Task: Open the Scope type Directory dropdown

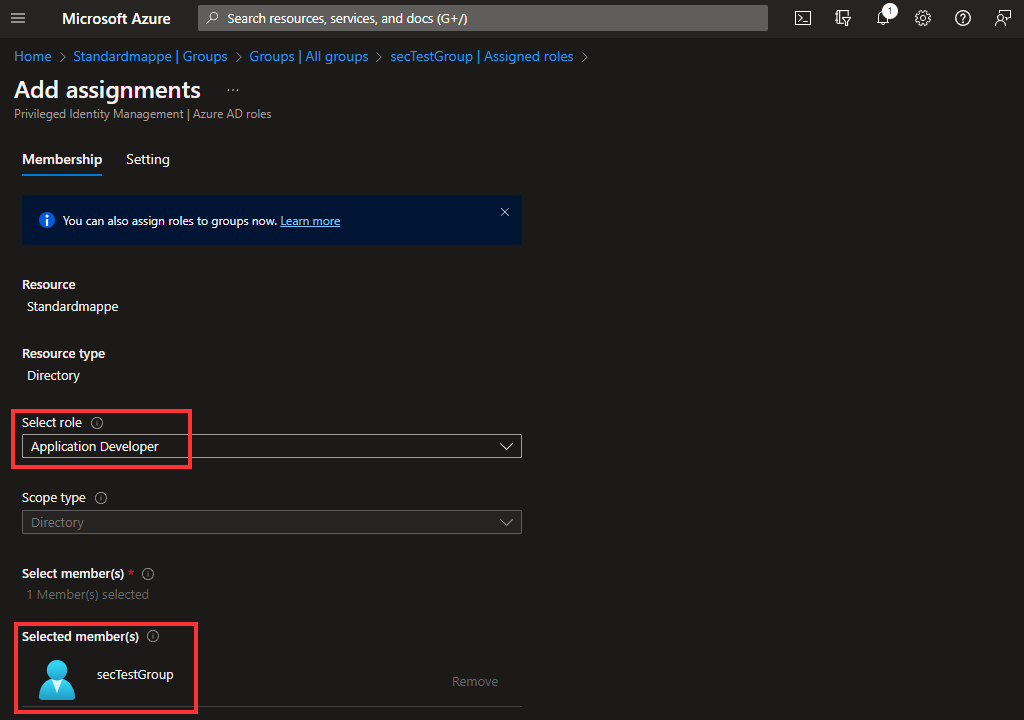Action: 272,522
